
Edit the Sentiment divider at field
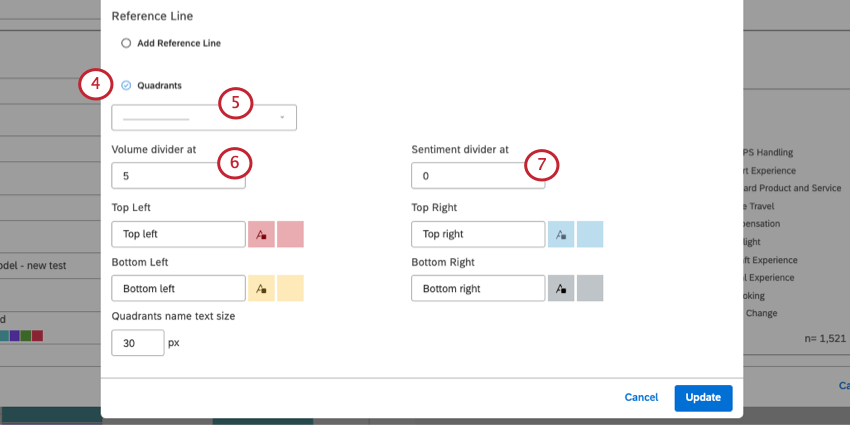point(465,176)
